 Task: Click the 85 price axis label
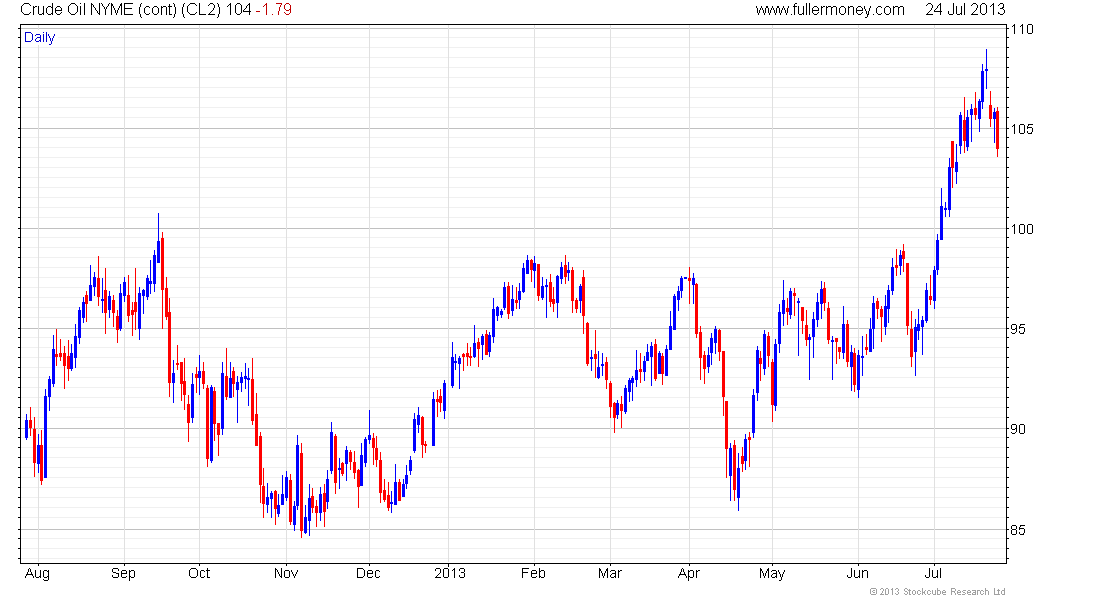(1018, 530)
